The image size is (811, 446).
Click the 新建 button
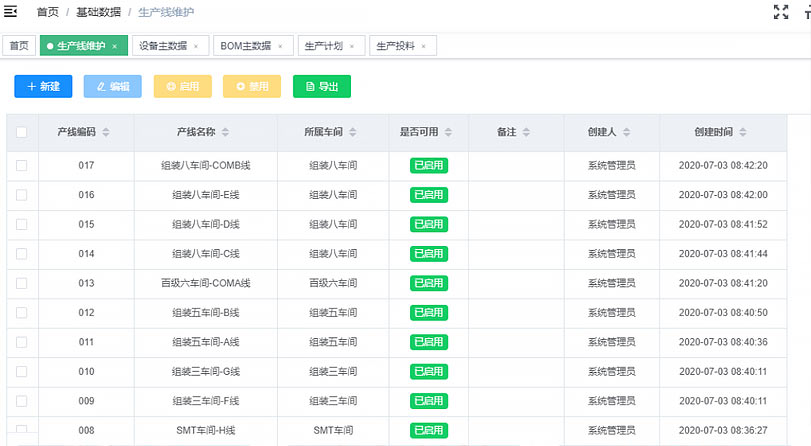pos(43,87)
